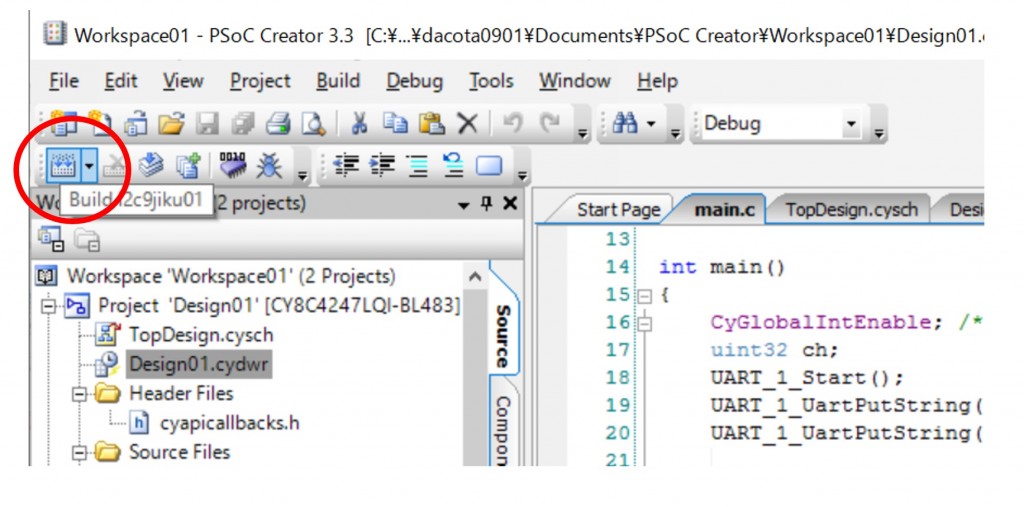The width and height of the screenshot is (1024, 507).
Task: Click the Save All toolbar icon
Action: point(242,123)
